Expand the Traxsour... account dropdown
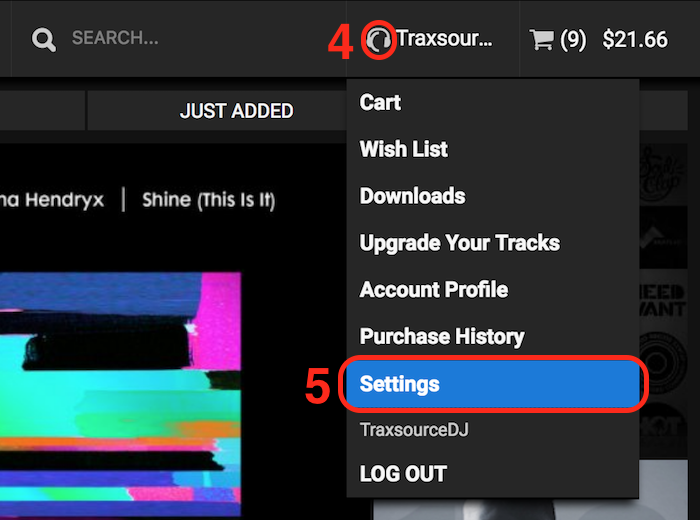Screen dimensions: 700x520 click(x=444, y=39)
